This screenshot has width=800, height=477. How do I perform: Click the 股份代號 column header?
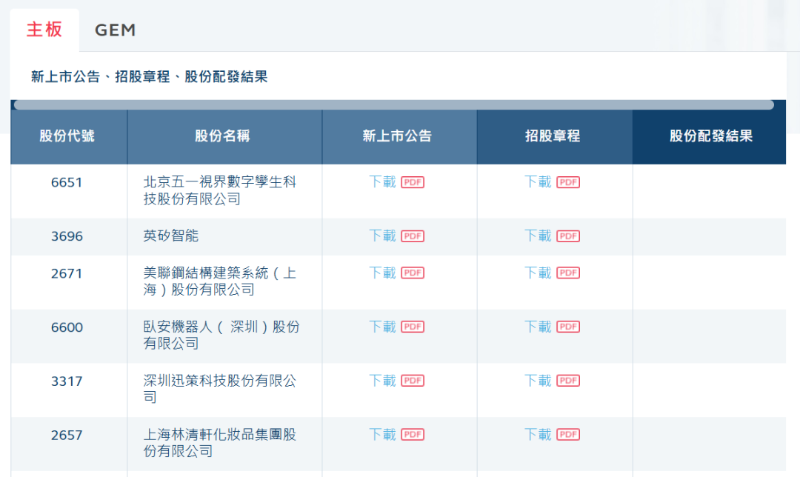click(x=67, y=136)
